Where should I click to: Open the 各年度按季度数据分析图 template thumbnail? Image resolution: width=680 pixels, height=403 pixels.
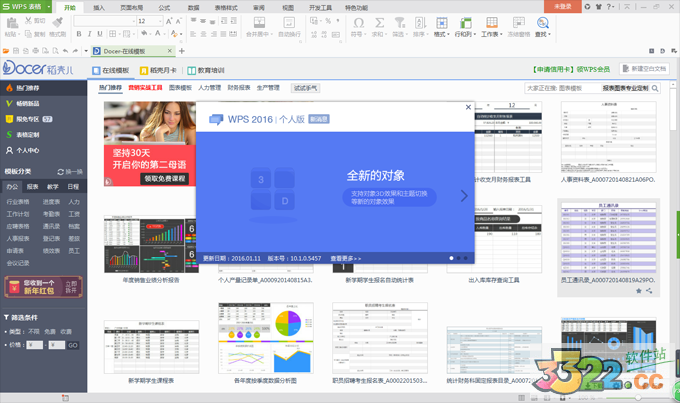(x=265, y=338)
